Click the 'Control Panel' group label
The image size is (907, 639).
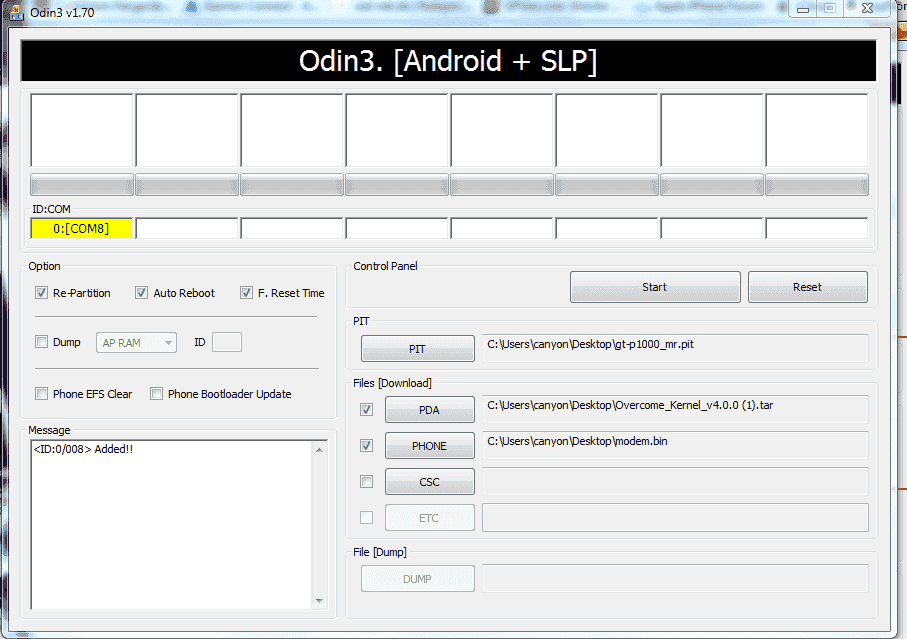pos(385,266)
